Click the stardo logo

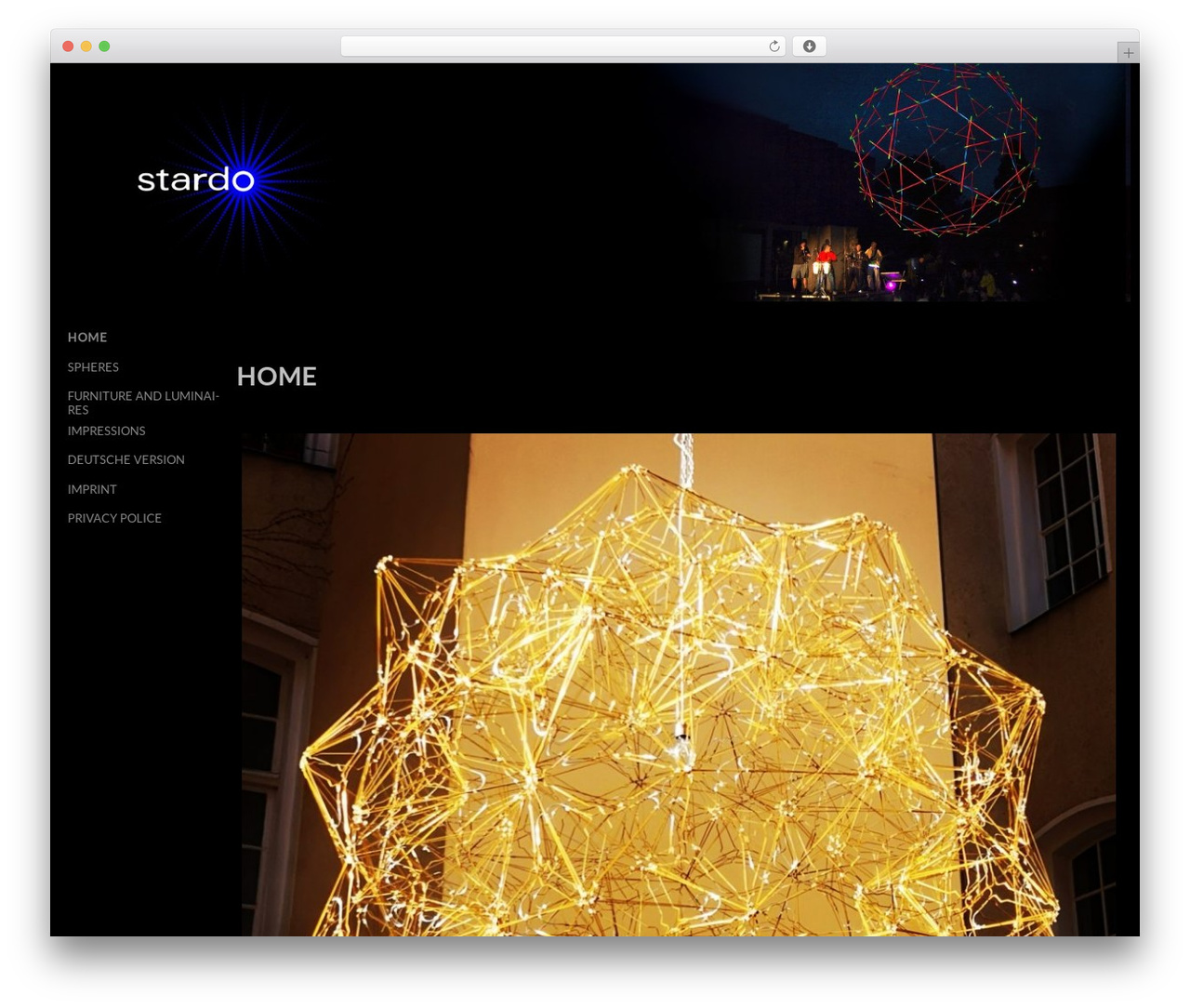[x=196, y=179]
